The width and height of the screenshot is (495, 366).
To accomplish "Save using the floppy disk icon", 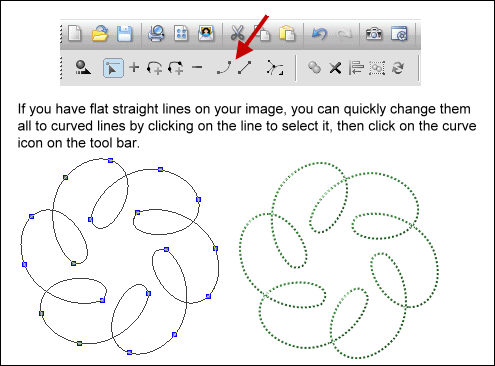I will tap(124, 34).
